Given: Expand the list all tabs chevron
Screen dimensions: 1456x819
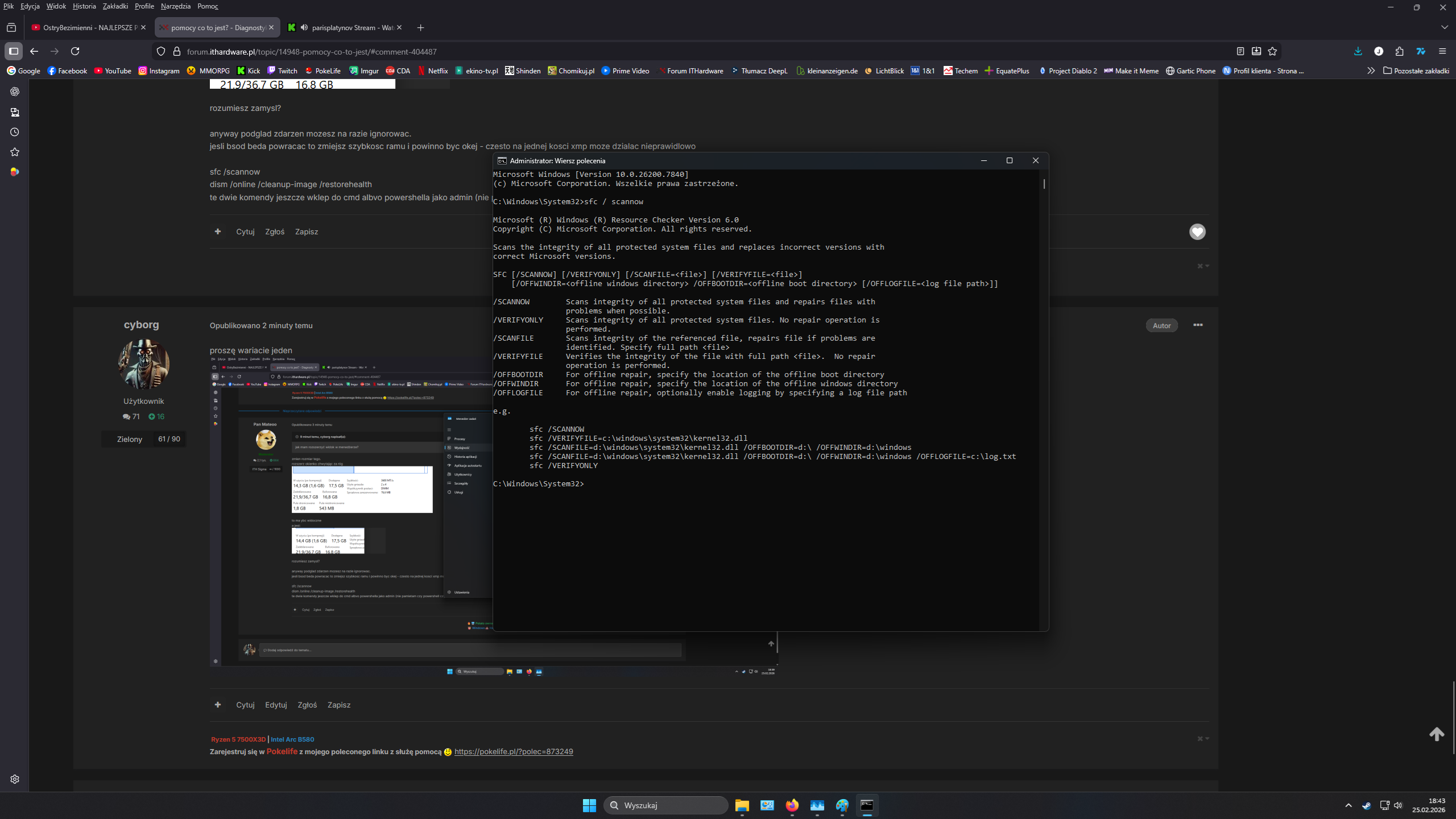Looking at the screenshot, I should click(x=1444, y=27).
